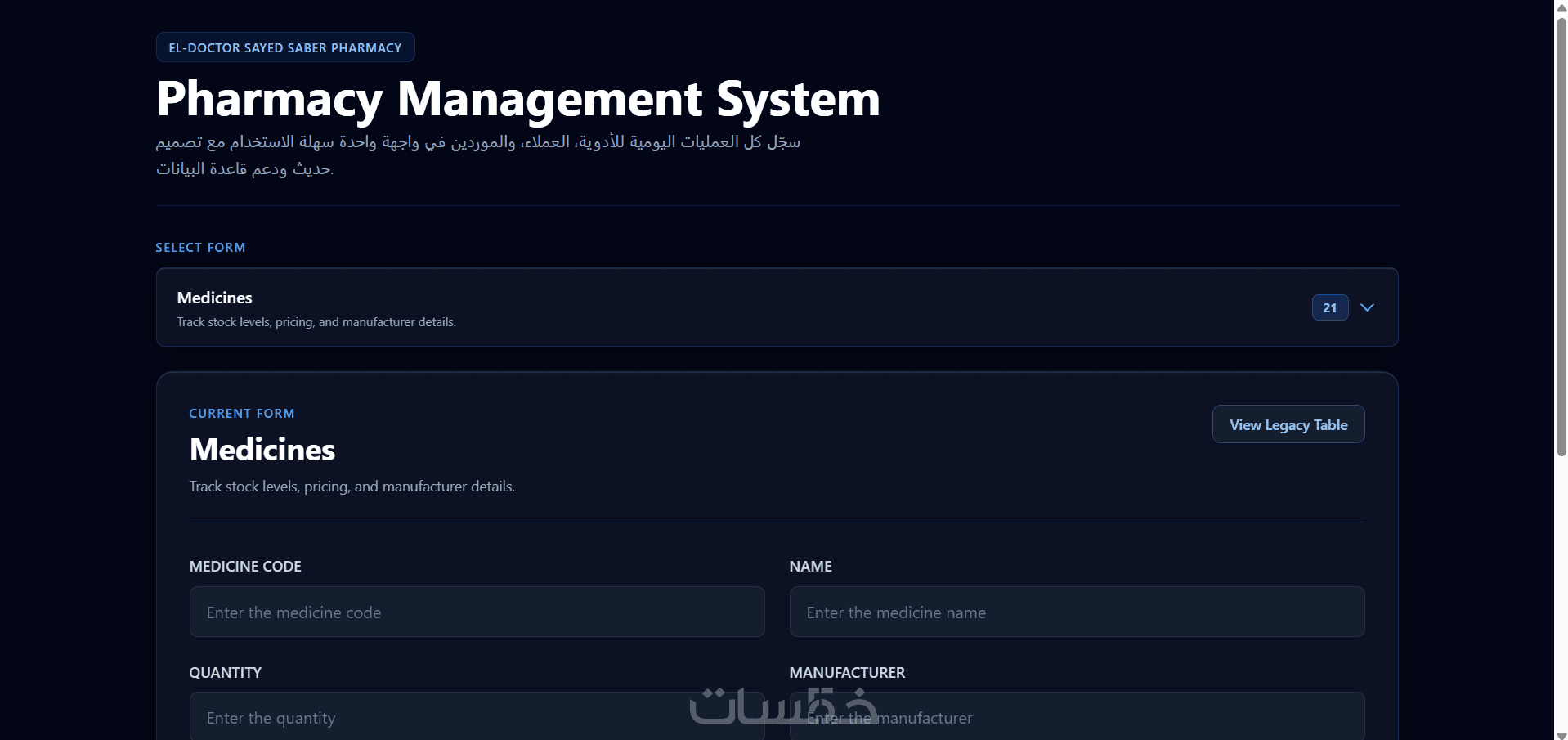Screen dimensions: 1568x740
Task: Click the scrollbar down arrow
Action: [1561, 734]
